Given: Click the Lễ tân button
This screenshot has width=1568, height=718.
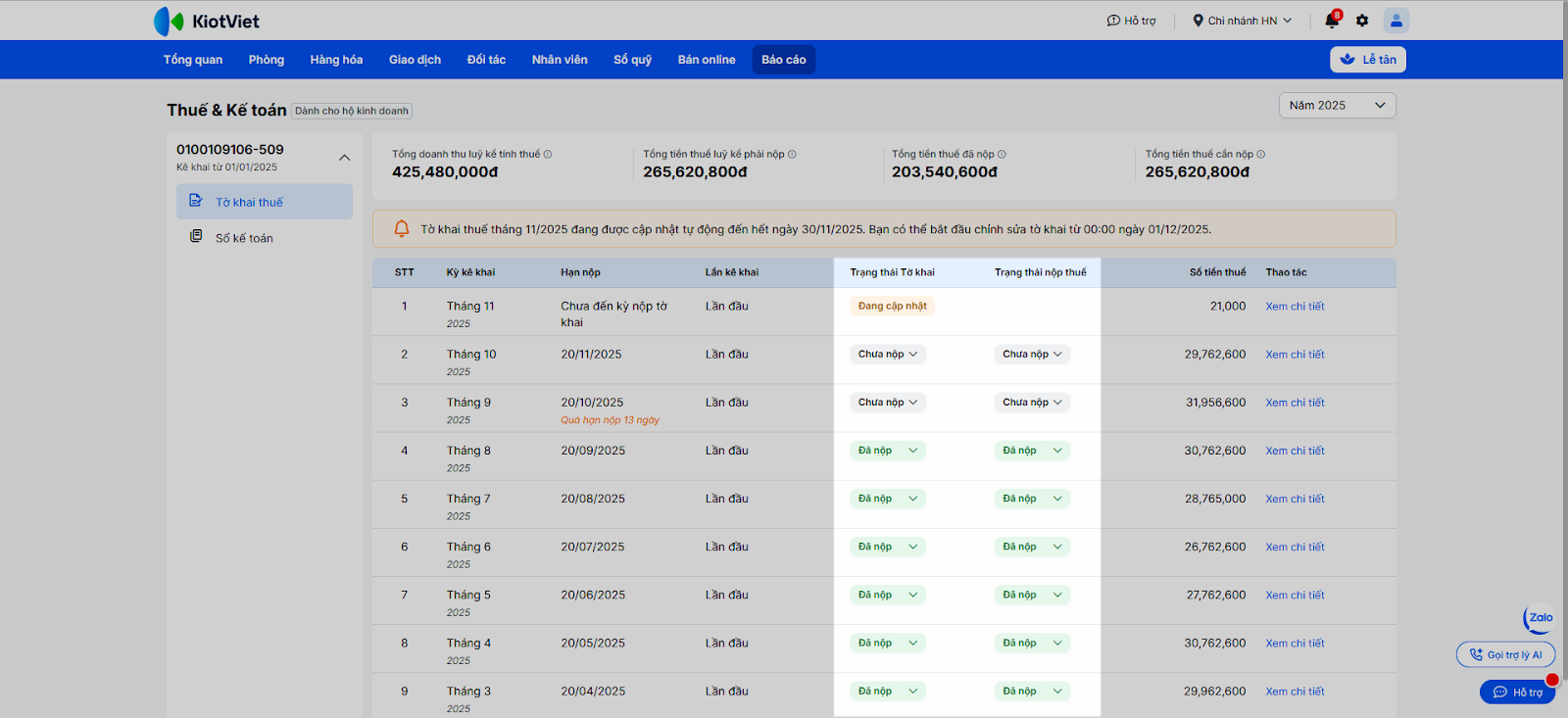Looking at the screenshot, I should tap(1367, 60).
